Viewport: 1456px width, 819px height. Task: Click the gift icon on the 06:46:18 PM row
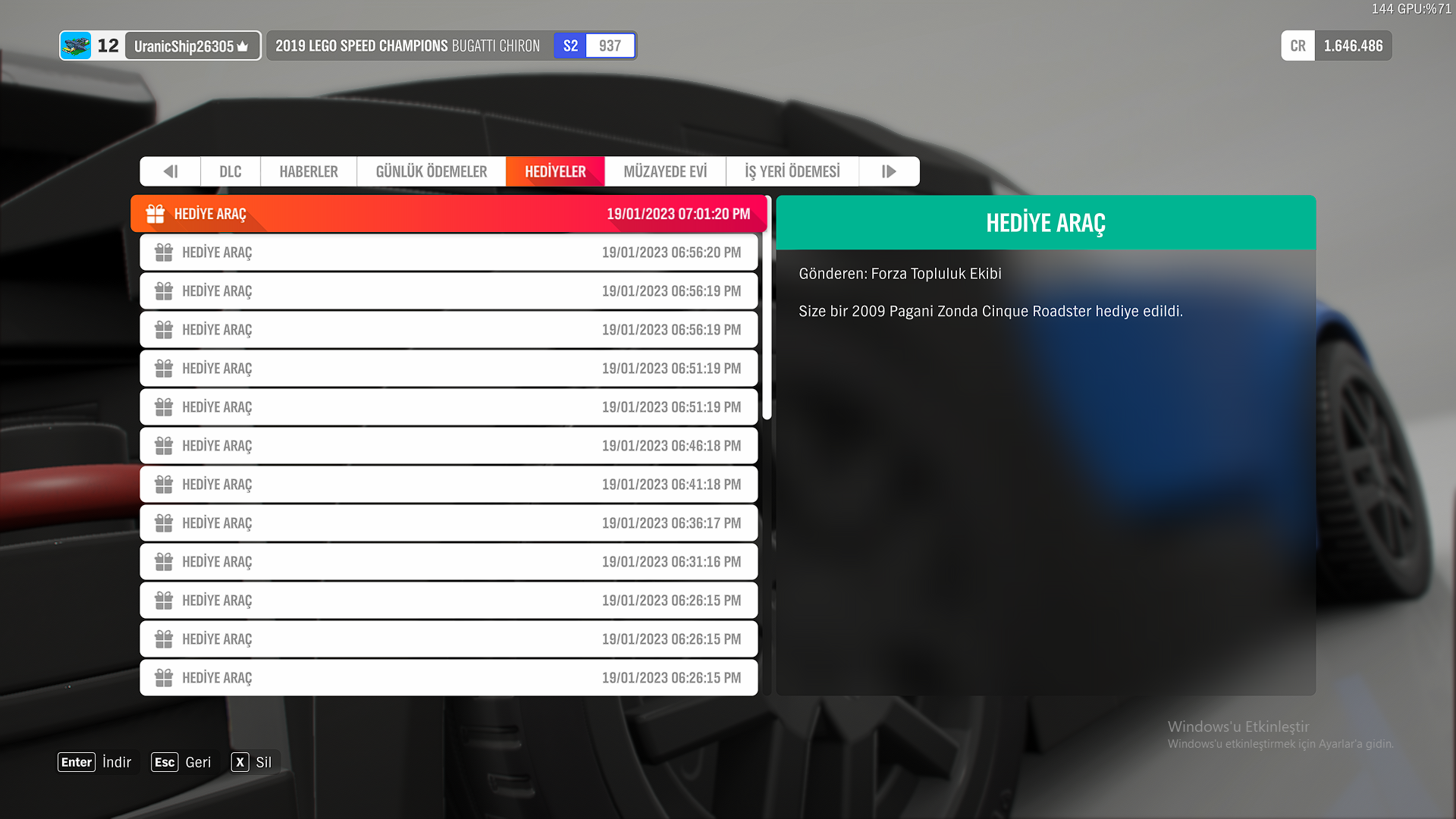tap(164, 446)
